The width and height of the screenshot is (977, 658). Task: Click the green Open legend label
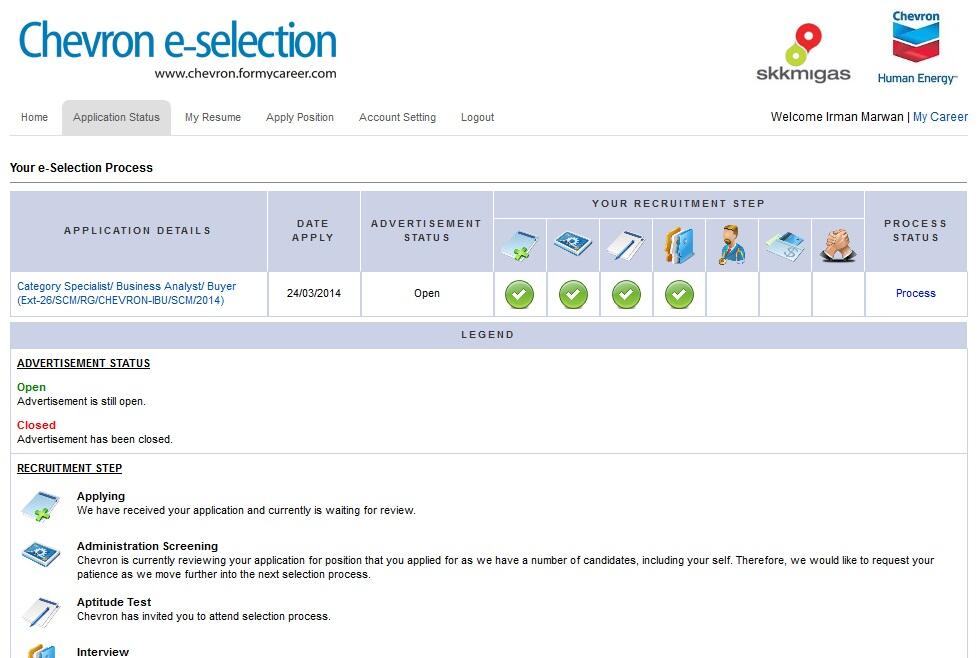pos(31,387)
